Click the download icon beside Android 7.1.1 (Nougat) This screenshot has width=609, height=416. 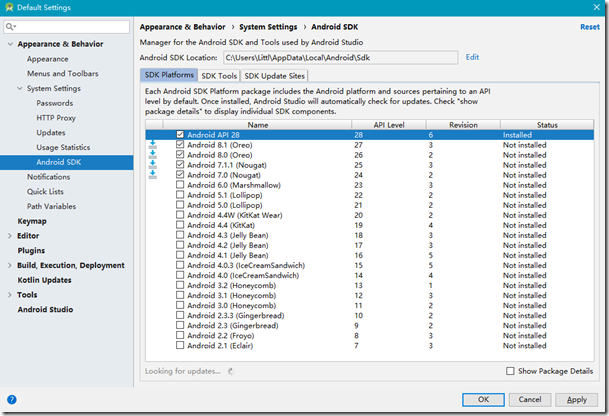(153, 165)
